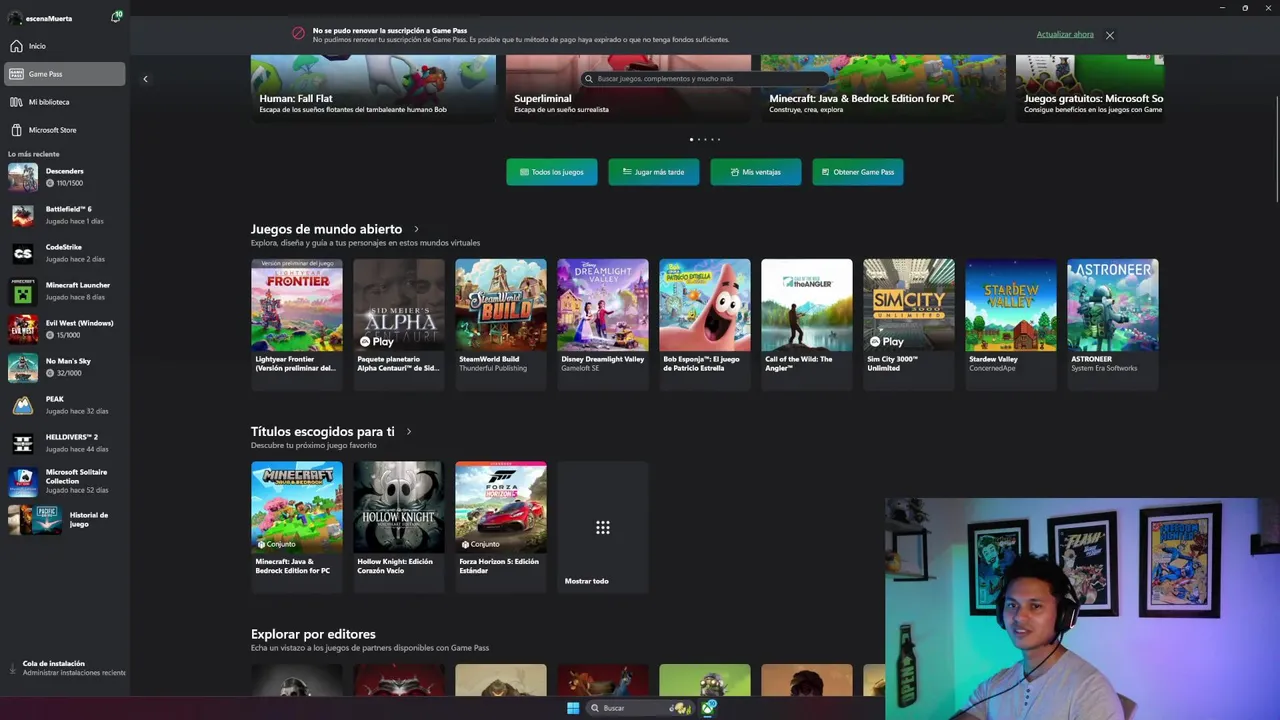Screen dimensions: 1280x720
Task: Open Mi biblioteca in the sidebar
Action: 65,102
